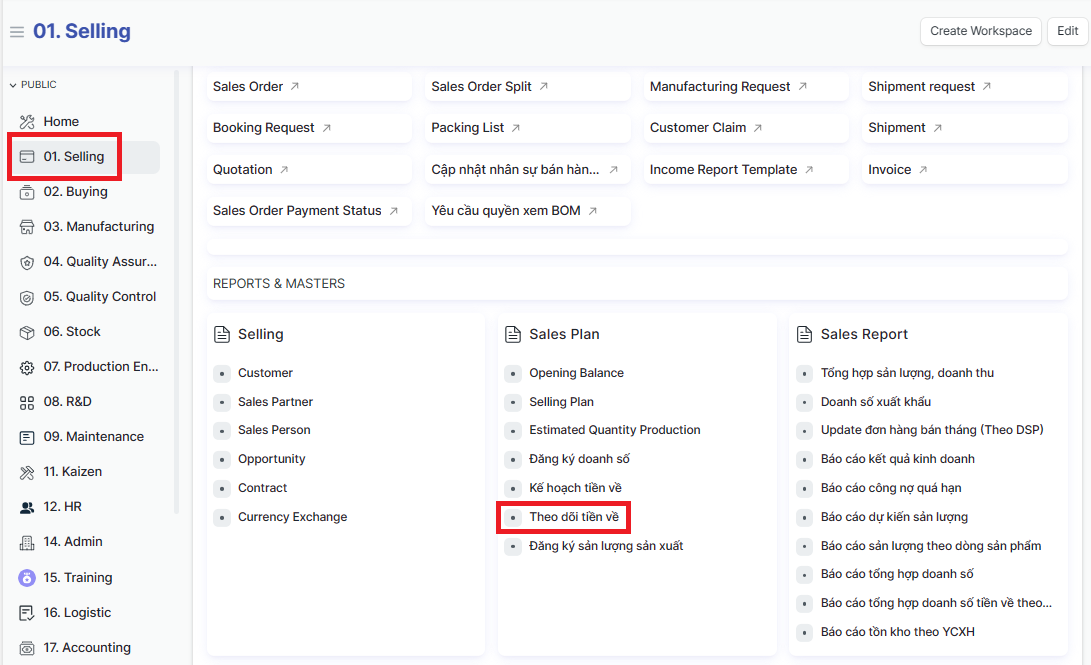Viewport: 1091px width, 665px height.
Task: Click the Edit button
Action: click(x=1067, y=31)
